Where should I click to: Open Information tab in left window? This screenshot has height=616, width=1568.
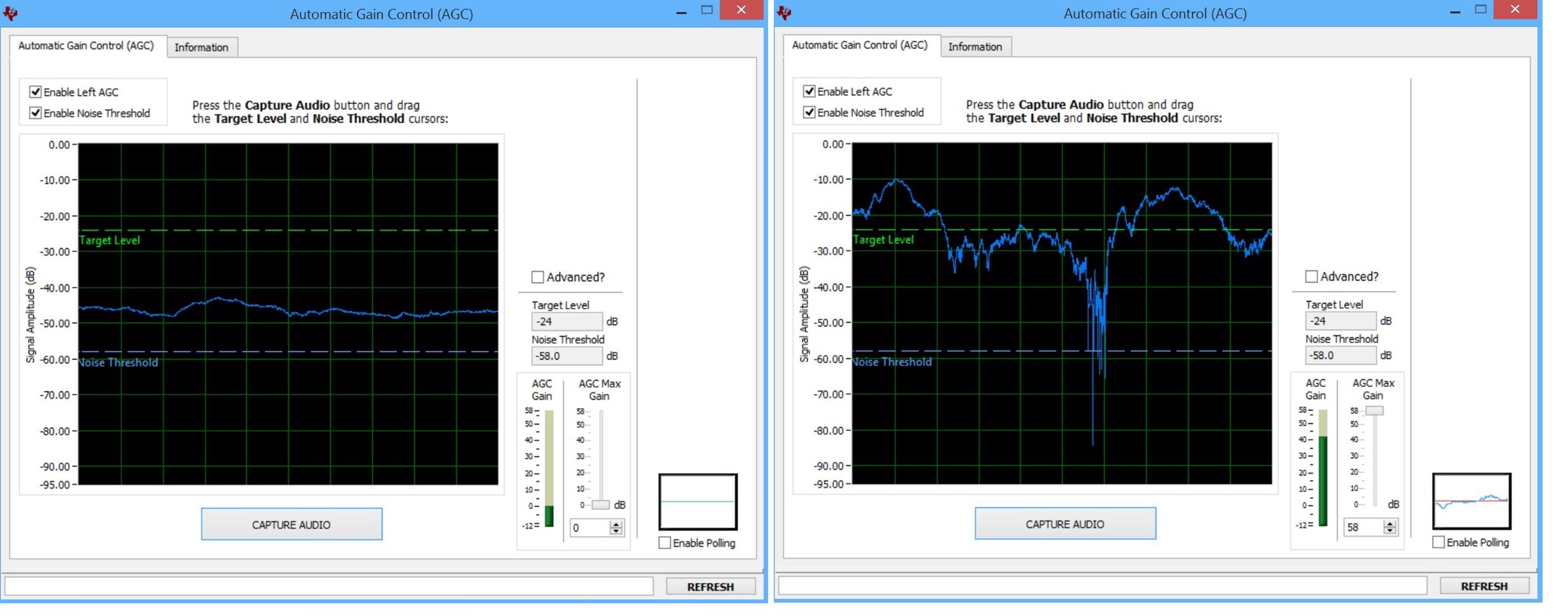[202, 47]
